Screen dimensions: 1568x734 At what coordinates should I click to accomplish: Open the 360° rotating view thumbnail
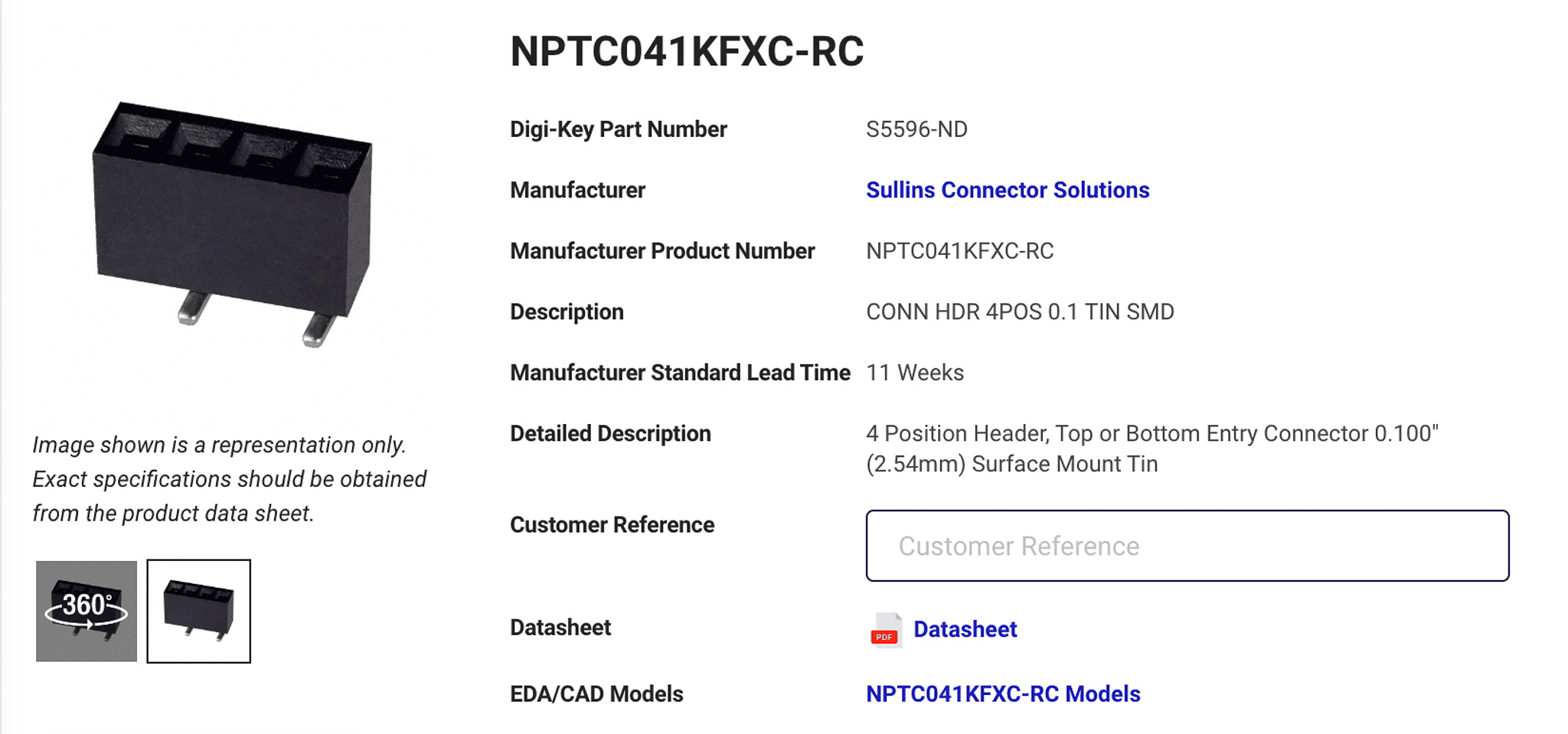(87, 611)
